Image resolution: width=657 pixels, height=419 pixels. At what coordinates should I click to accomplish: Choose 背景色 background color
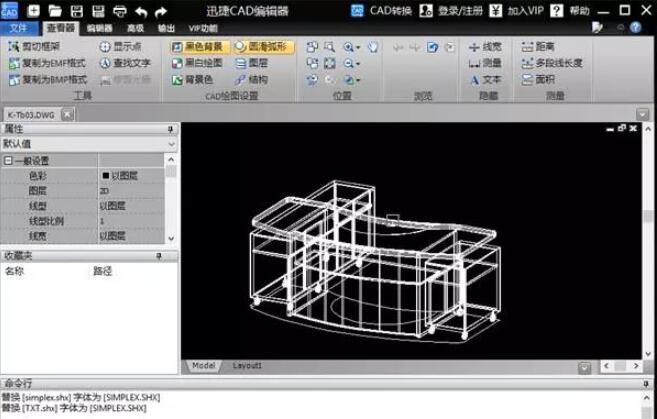[x=193, y=80]
